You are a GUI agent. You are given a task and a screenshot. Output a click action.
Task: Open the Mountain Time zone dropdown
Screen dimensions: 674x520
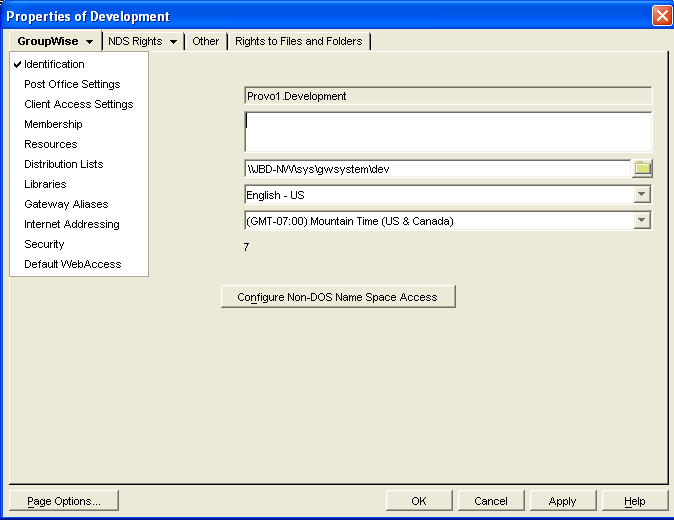click(x=642, y=220)
